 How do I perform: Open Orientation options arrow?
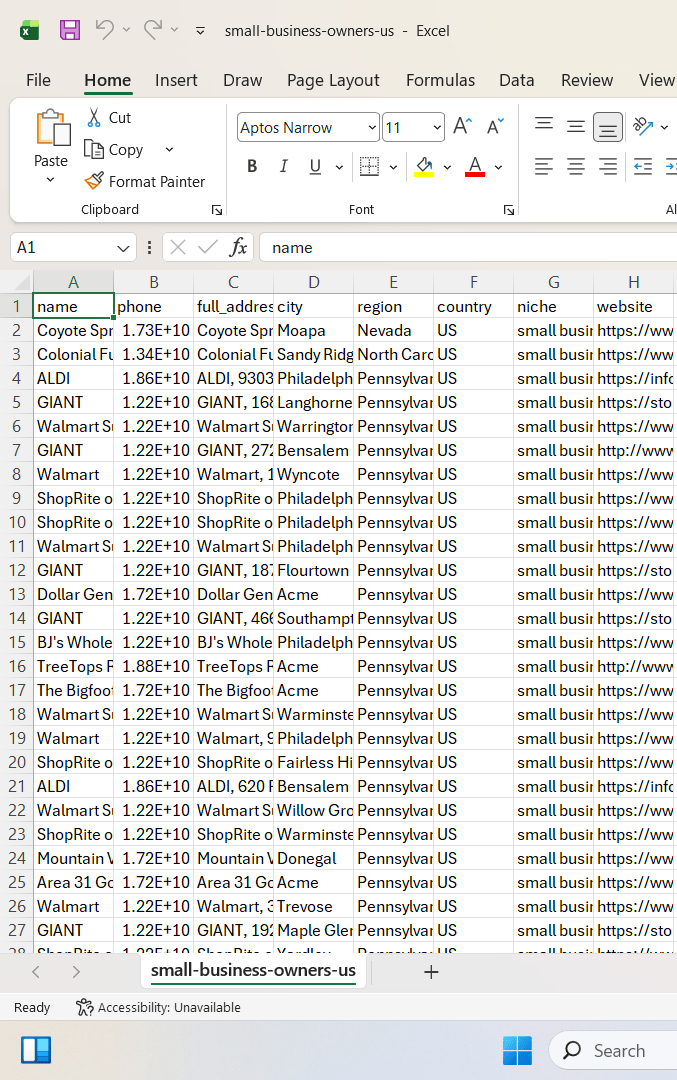pos(664,127)
